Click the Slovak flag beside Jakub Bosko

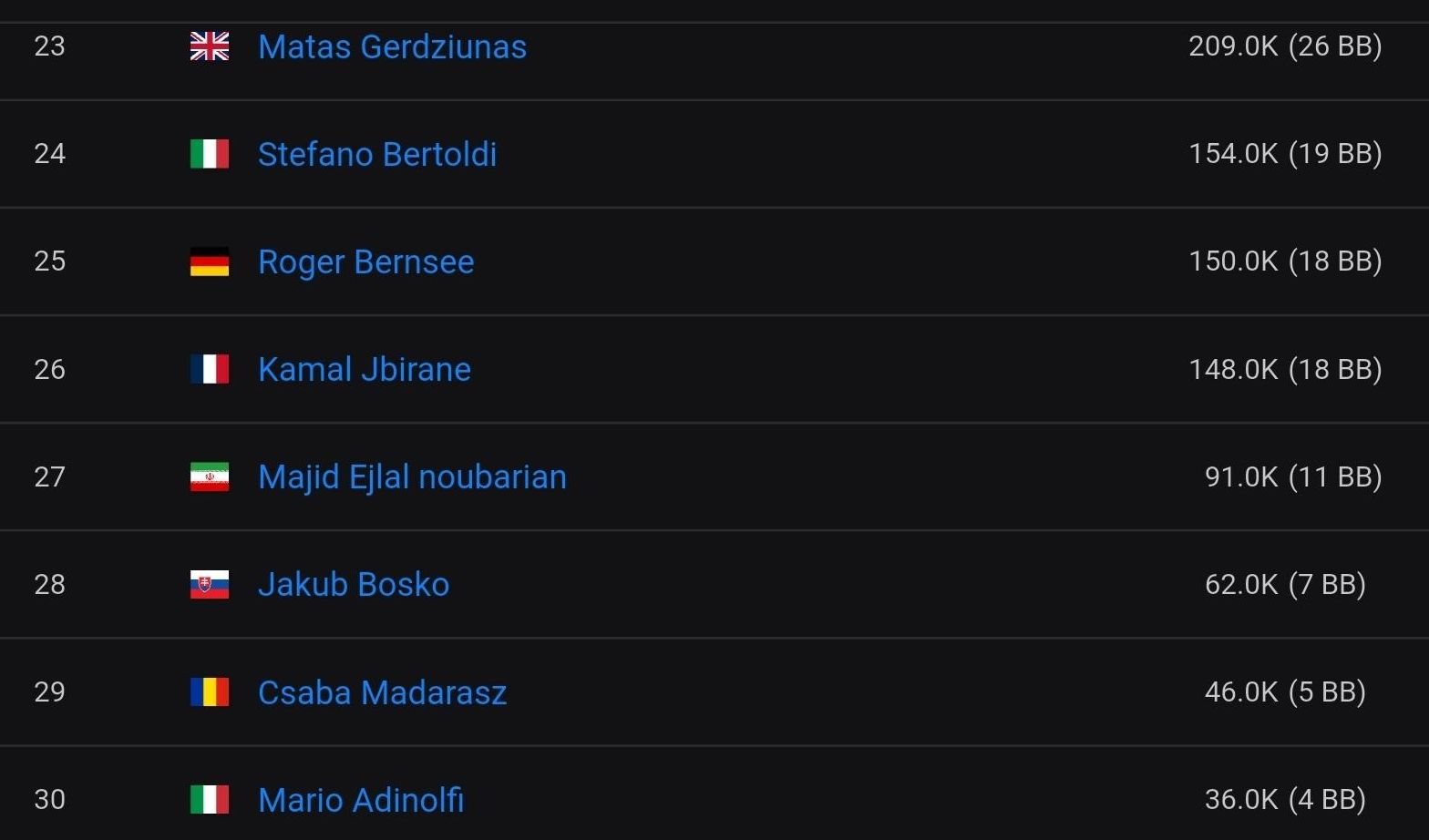[x=209, y=584]
